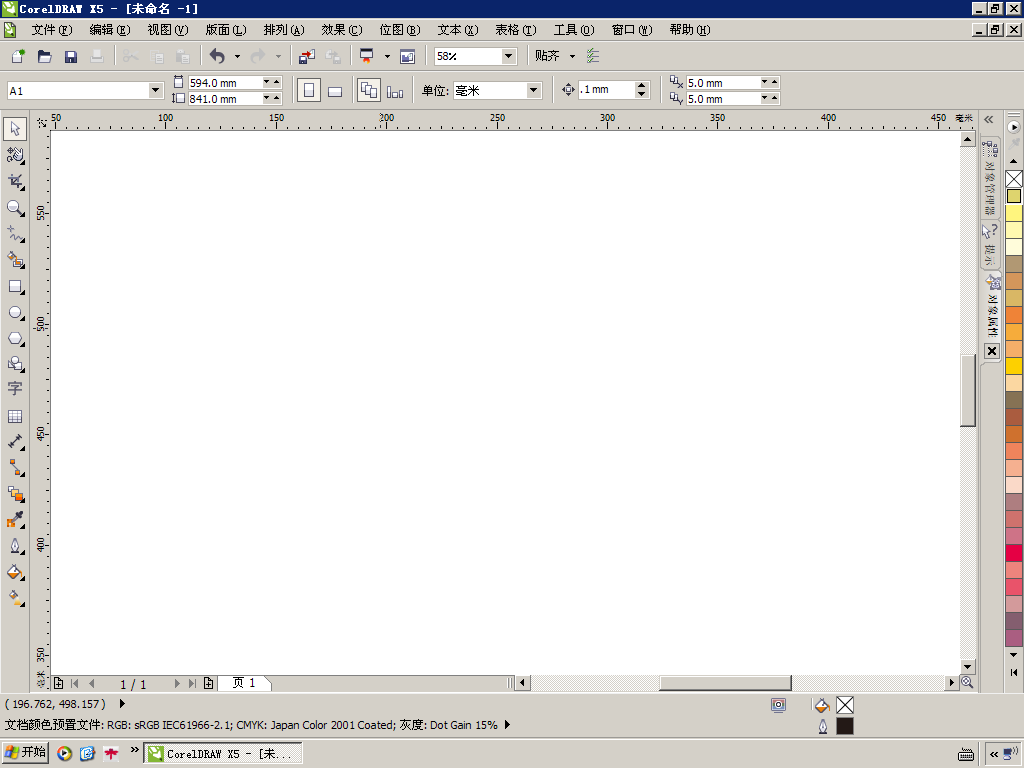Select the Dimension tool
1024x768 pixels.
pos(15,441)
